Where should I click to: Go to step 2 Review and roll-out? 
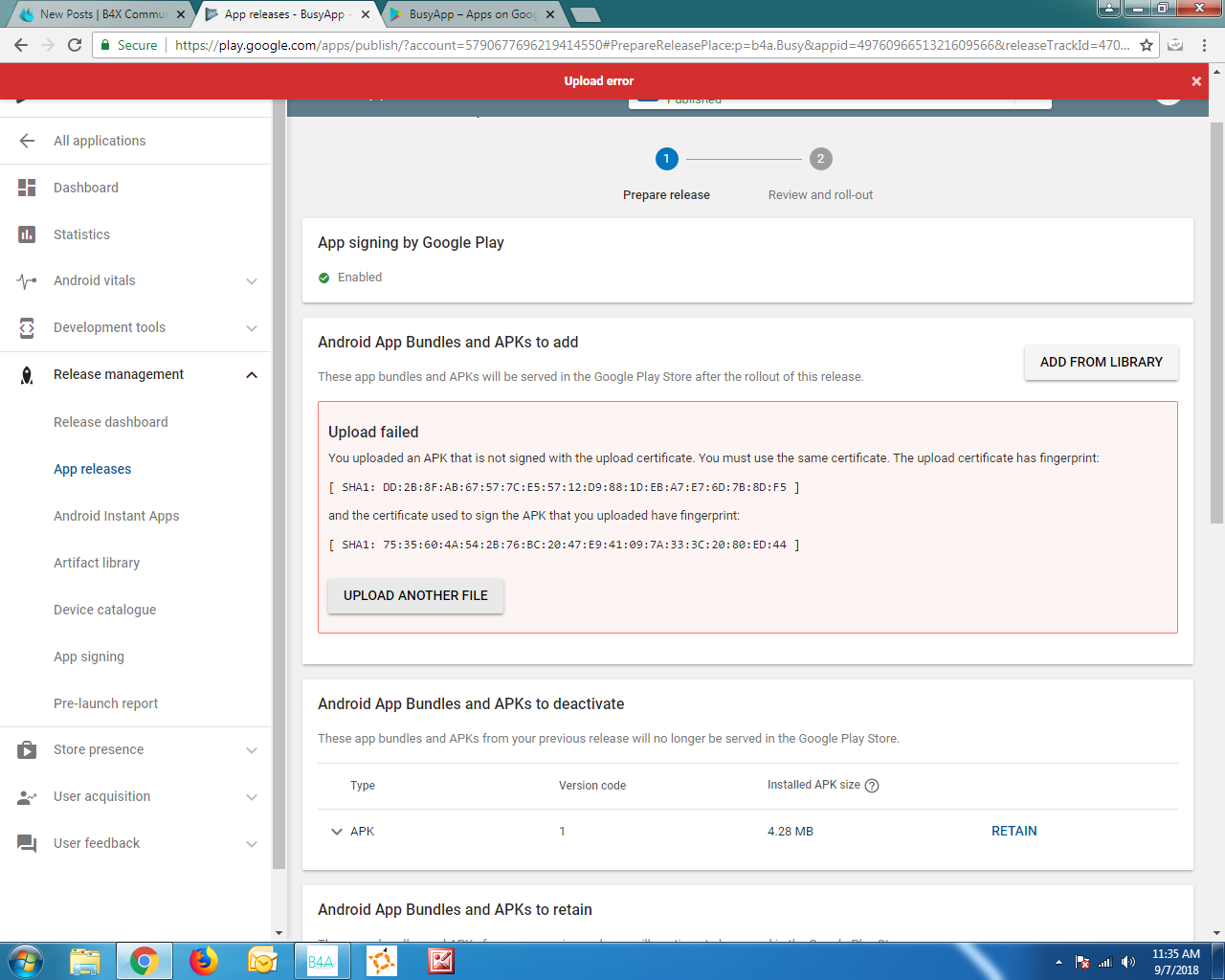[820, 159]
